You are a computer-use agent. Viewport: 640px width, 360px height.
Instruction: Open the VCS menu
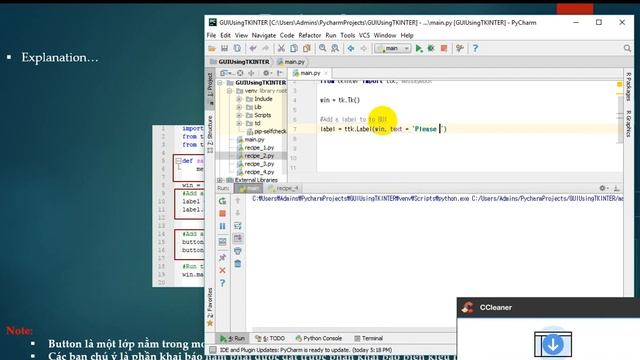click(x=364, y=36)
